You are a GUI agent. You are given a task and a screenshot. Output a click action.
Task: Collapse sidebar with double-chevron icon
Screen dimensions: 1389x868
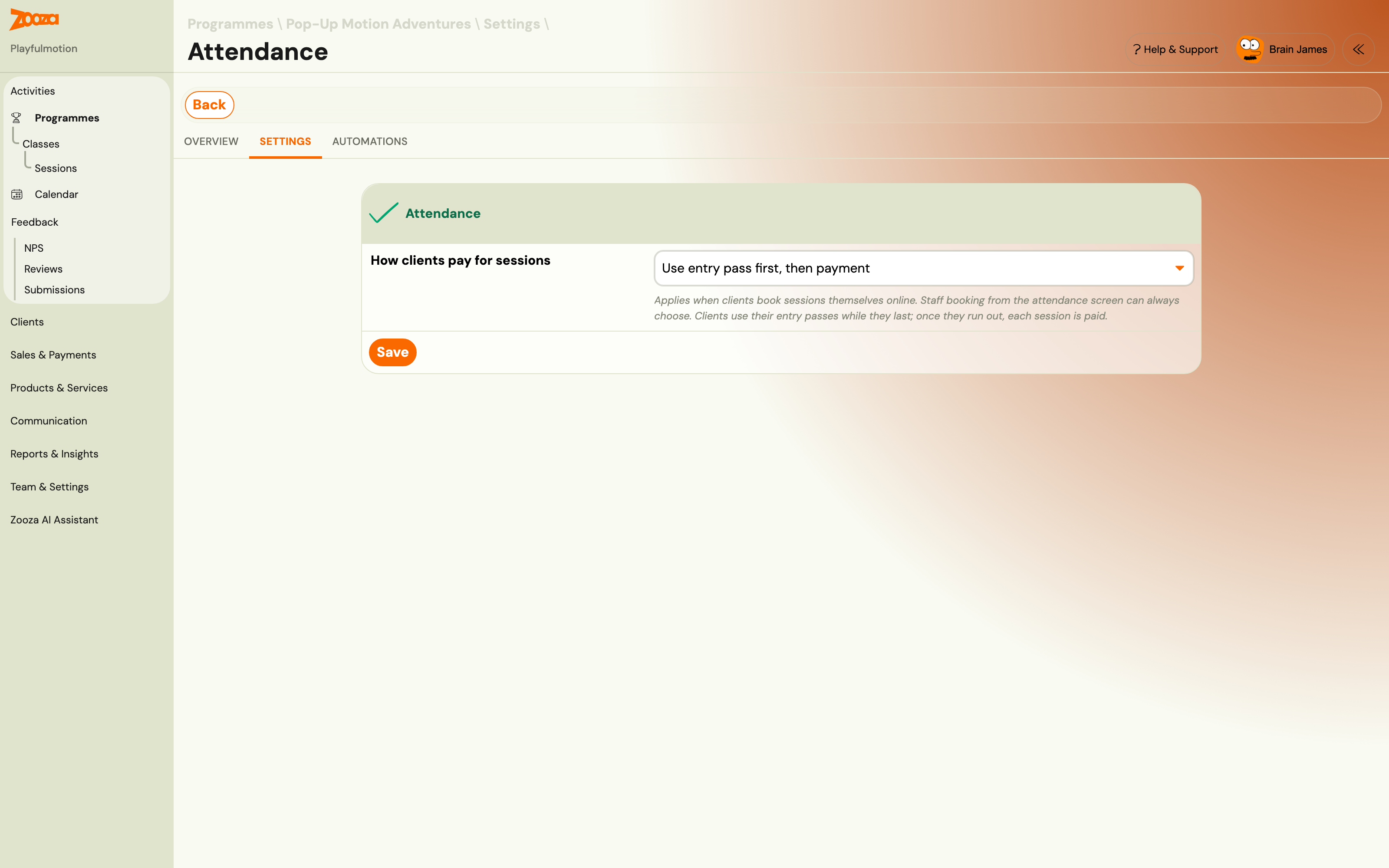coord(1358,49)
